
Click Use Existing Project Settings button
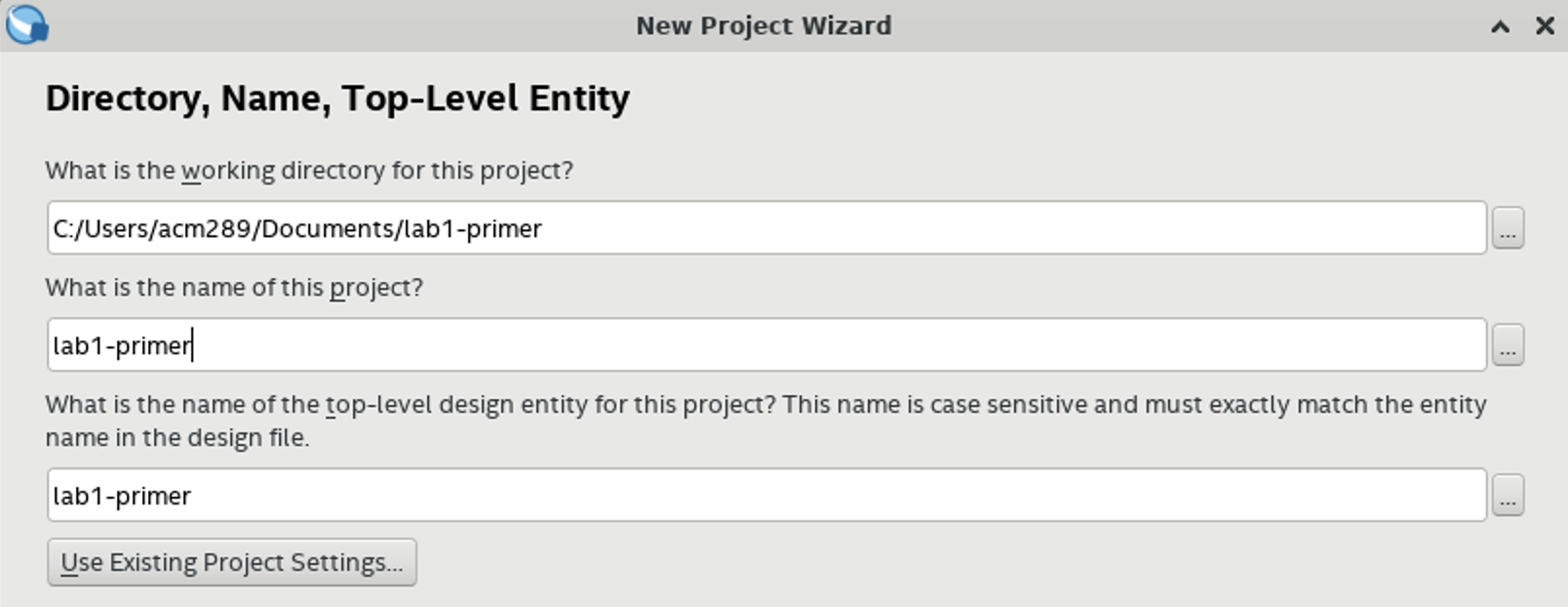232,562
